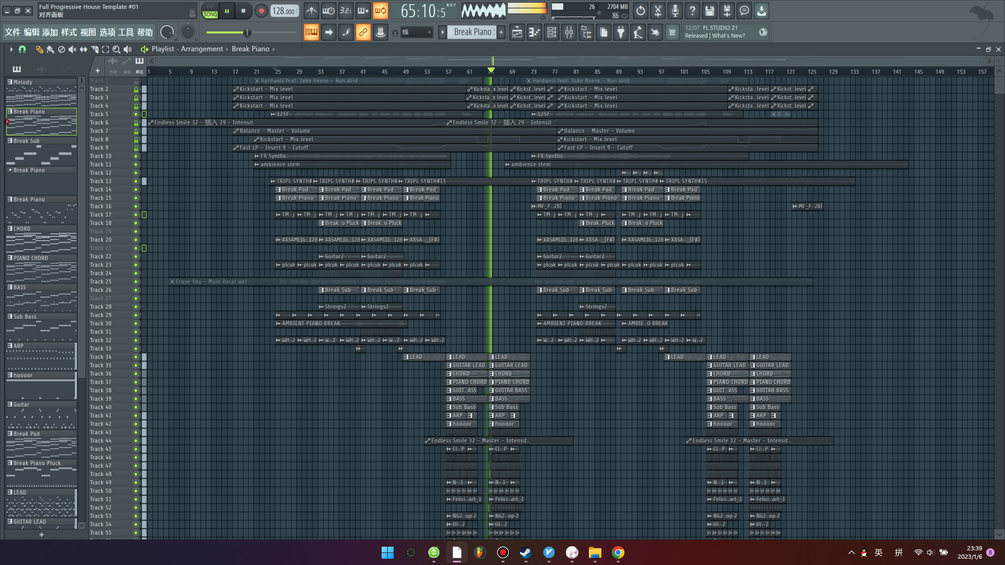This screenshot has width=1005, height=565.
Task: Click the master volume knob
Action: pyautogui.click(x=167, y=32)
